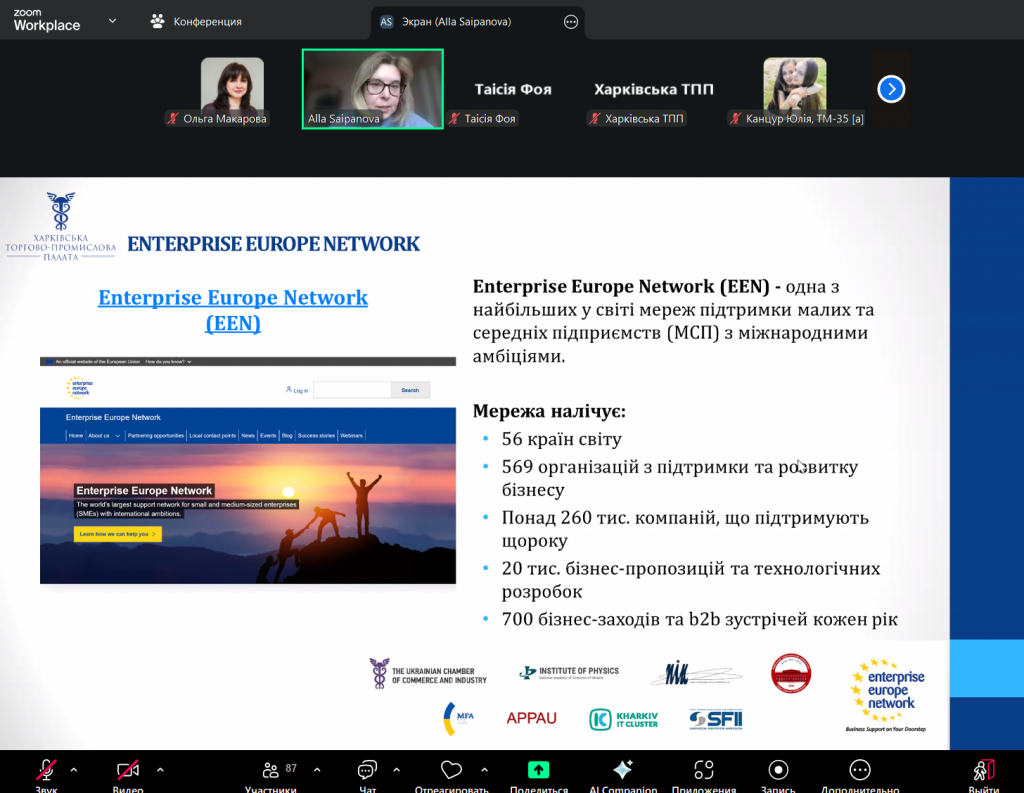Click Log in on EEN website screenshot
Viewport: 1024px width, 793px height.
(x=297, y=390)
